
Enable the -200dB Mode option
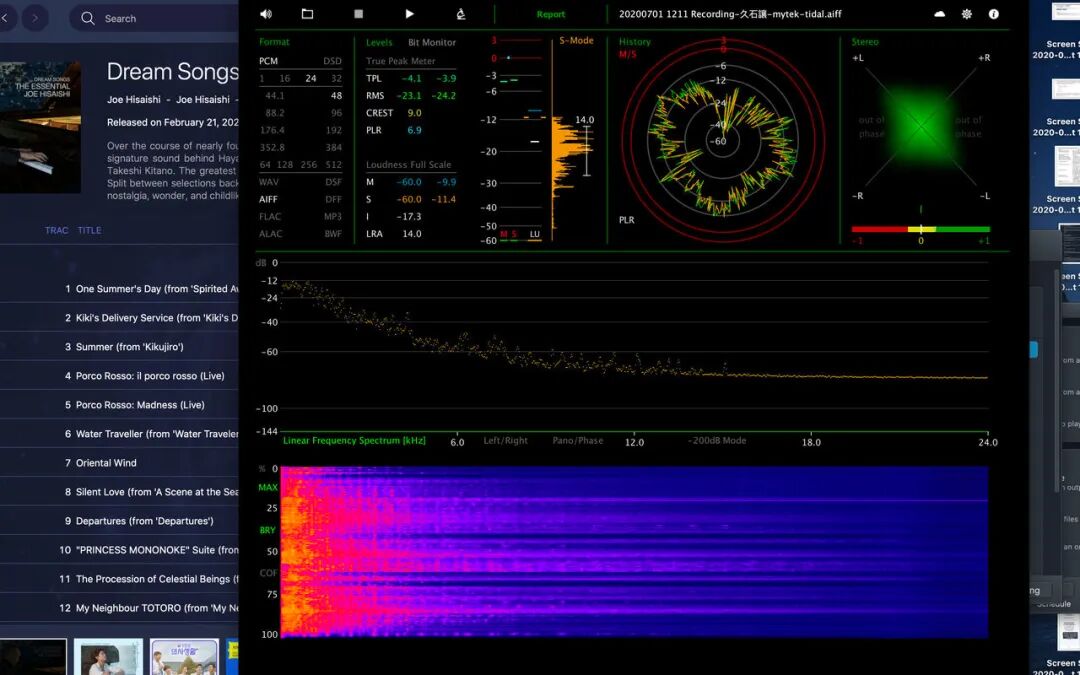click(x=717, y=441)
